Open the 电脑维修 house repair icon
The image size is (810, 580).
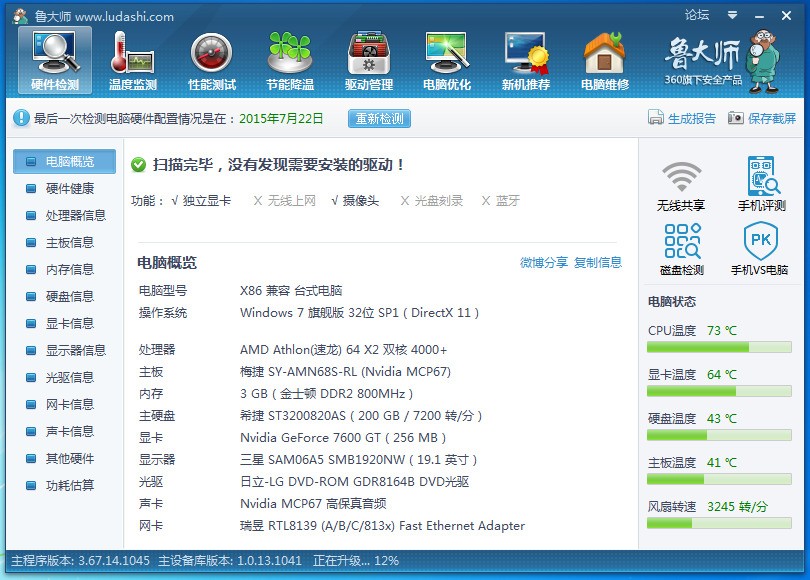[x=605, y=60]
